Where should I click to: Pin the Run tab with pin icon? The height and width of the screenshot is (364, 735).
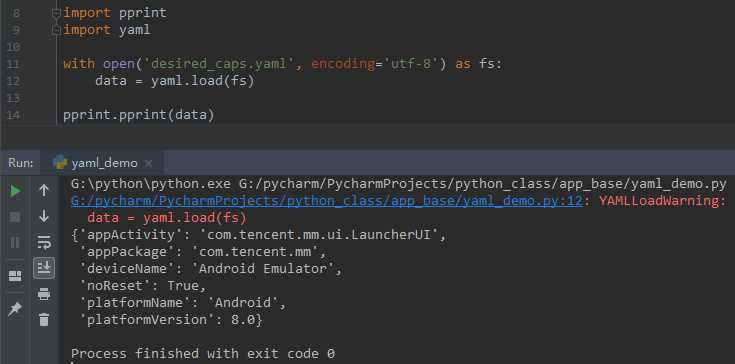[x=15, y=309]
